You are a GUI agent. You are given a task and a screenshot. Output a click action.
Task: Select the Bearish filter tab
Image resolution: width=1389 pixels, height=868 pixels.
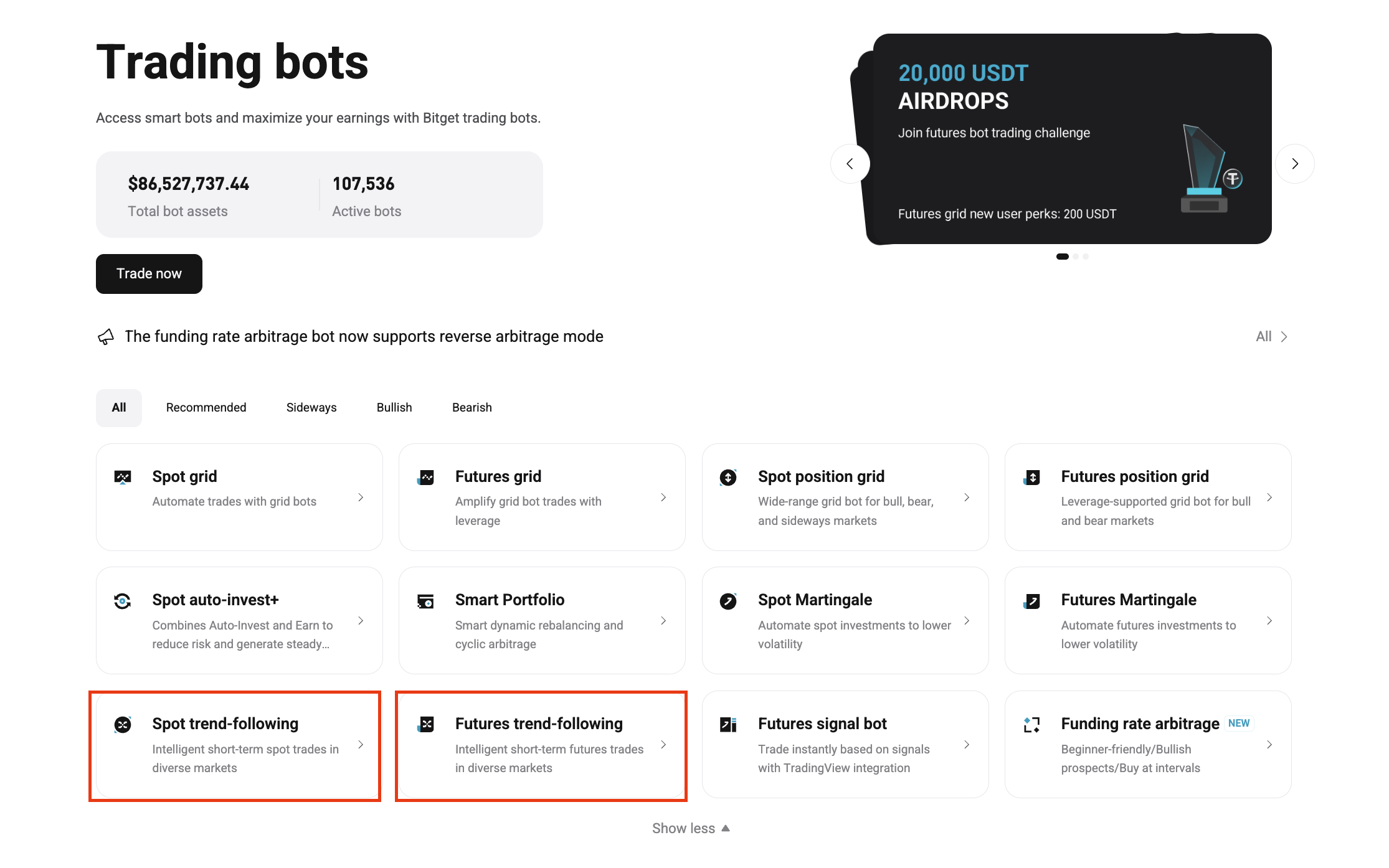coord(472,408)
